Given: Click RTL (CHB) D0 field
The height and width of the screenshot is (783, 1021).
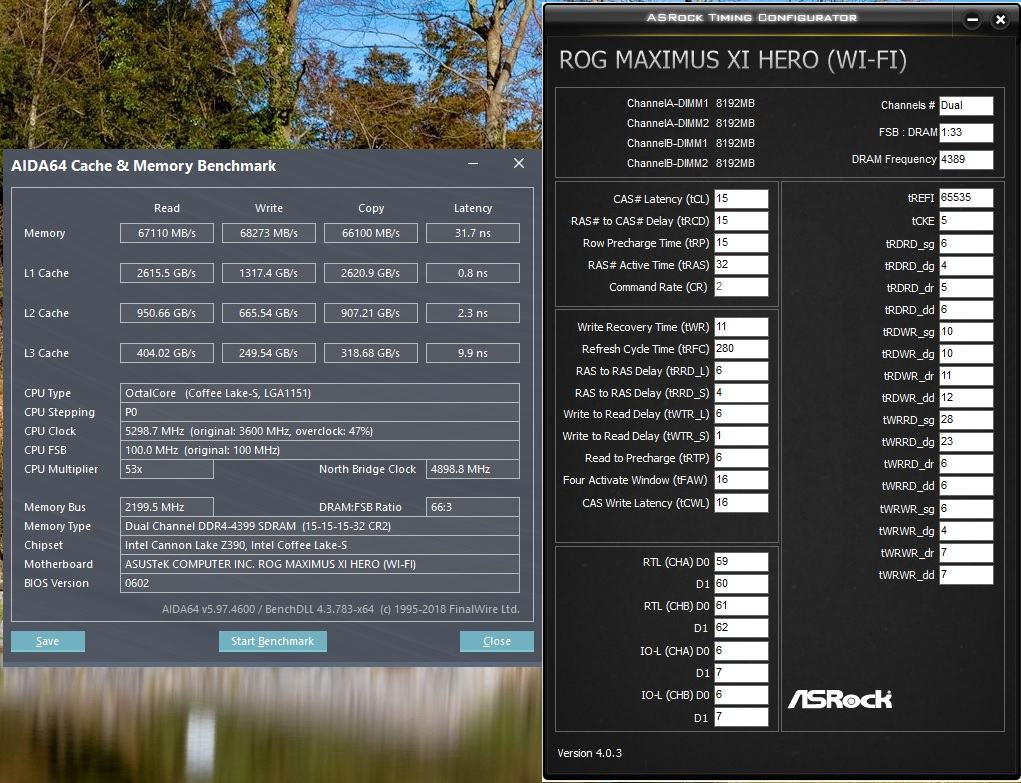Looking at the screenshot, I should click(x=741, y=606).
